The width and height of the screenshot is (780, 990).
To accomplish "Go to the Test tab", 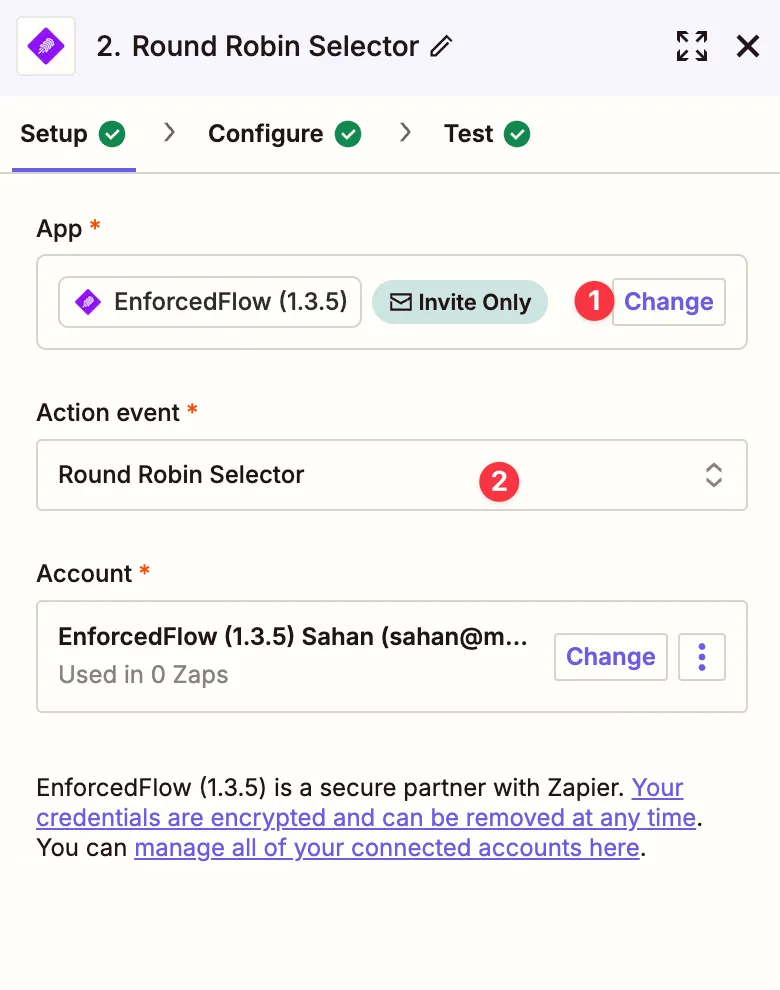I will pos(468,134).
